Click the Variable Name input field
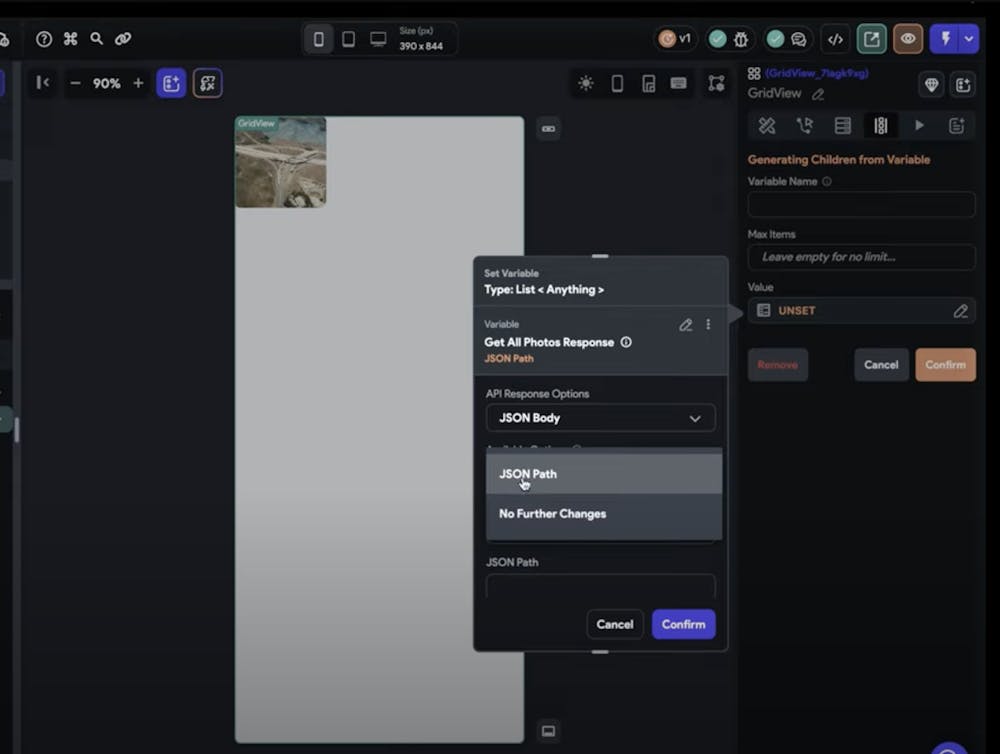 (x=861, y=205)
